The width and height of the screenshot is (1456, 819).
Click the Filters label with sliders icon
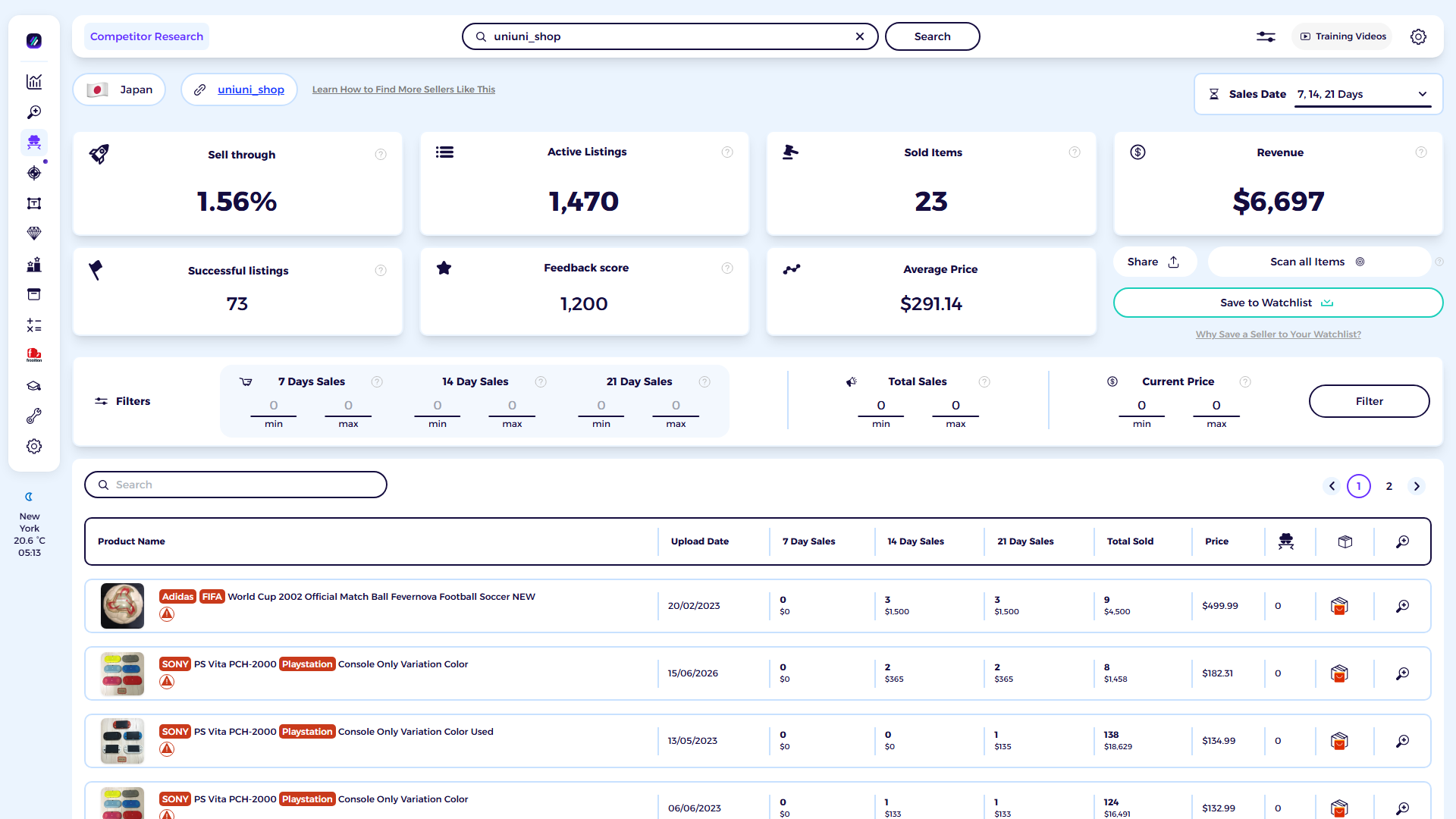coord(122,401)
